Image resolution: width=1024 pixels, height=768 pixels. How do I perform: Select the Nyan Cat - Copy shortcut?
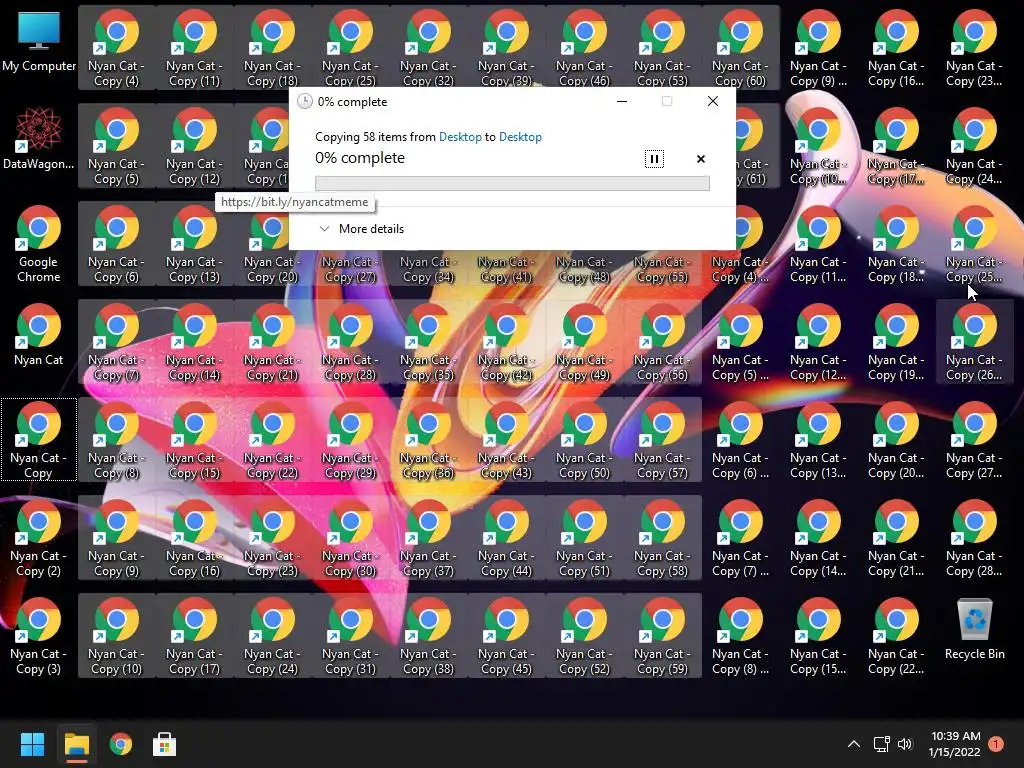pos(39,439)
